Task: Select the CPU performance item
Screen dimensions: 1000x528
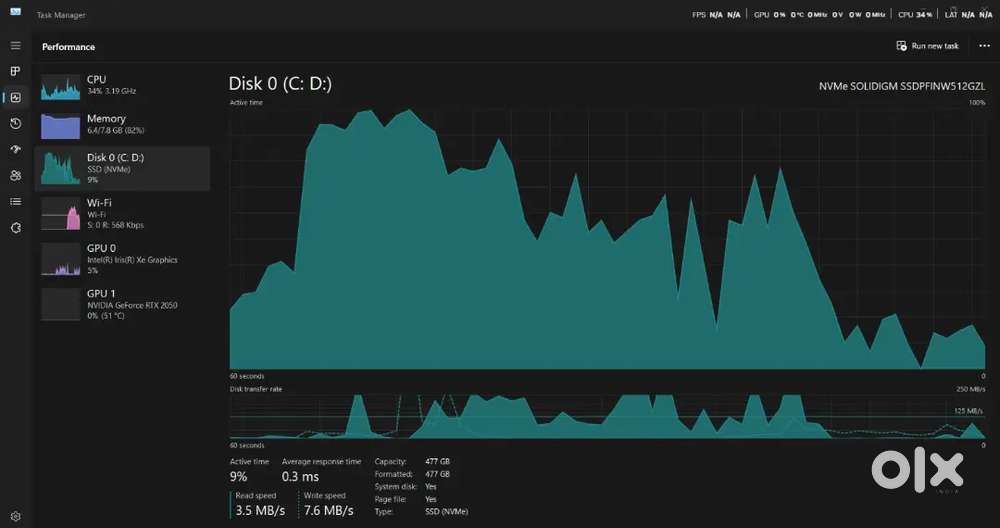Action: (122, 86)
